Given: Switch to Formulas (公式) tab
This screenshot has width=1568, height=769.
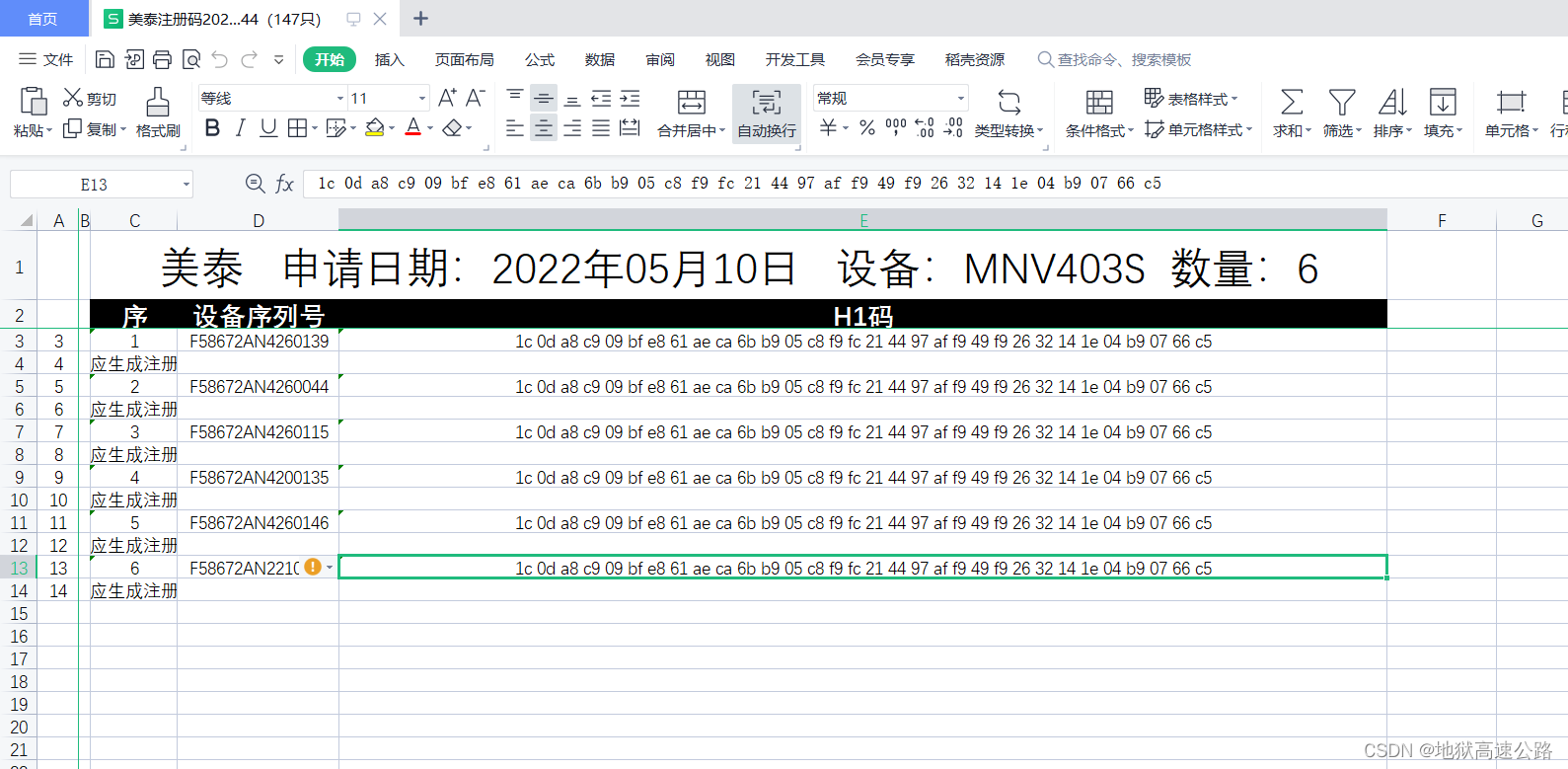Looking at the screenshot, I should point(540,59).
